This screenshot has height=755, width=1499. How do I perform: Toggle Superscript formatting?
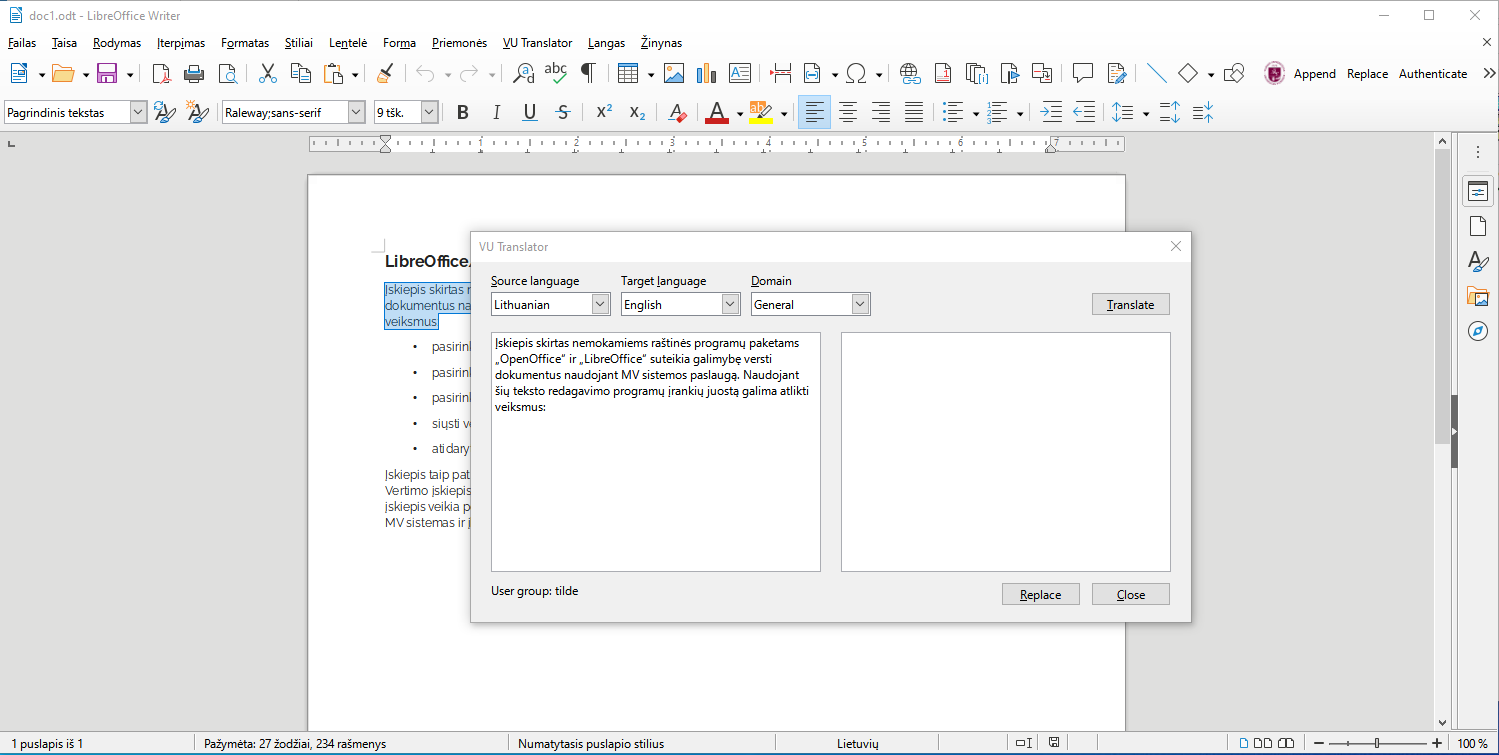point(604,113)
